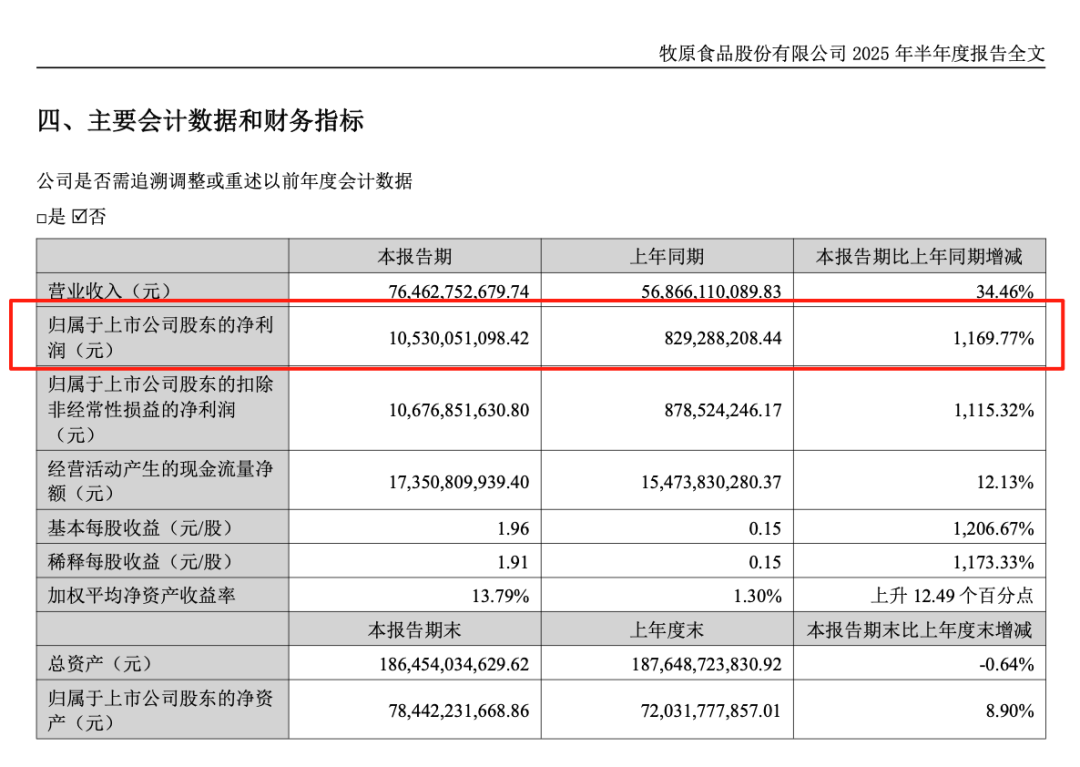Screen dimensions: 1080x767
Task: Select the '营业收入（元）' row label
Action: [x=110, y=291]
